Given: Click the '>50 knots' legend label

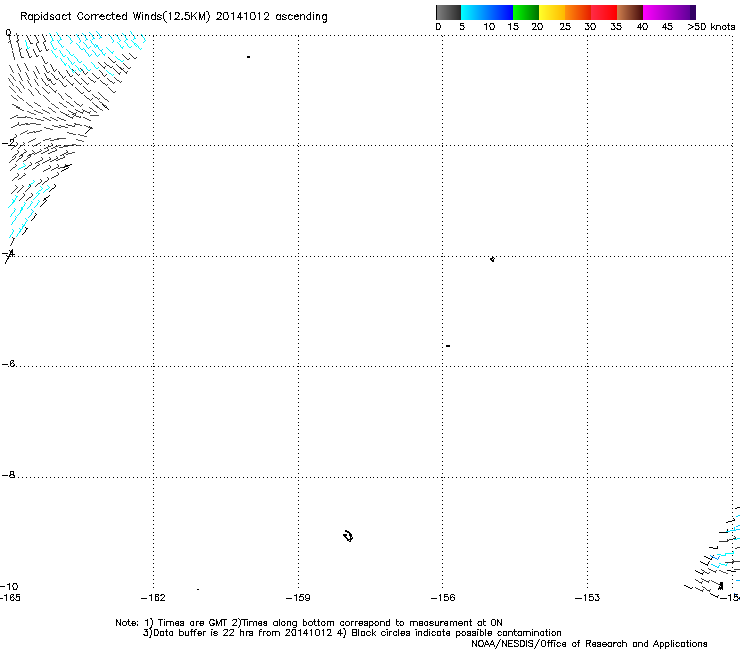Looking at the screenshot, I should 711,27.
